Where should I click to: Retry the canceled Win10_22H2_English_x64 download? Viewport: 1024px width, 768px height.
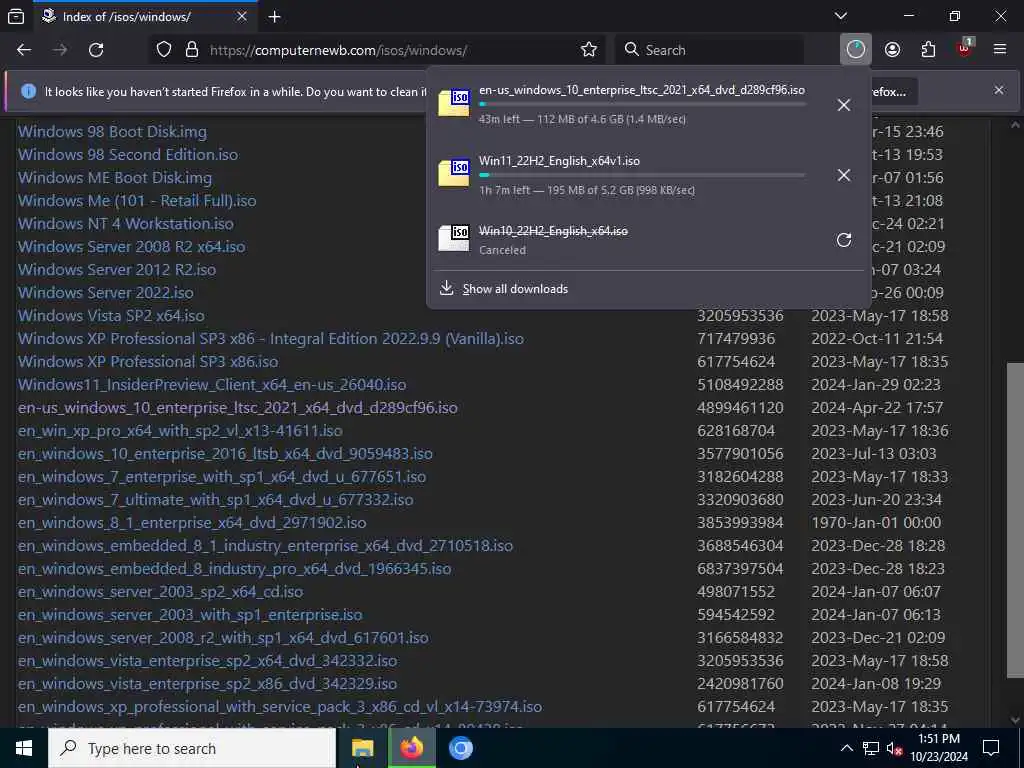(844, 240)
